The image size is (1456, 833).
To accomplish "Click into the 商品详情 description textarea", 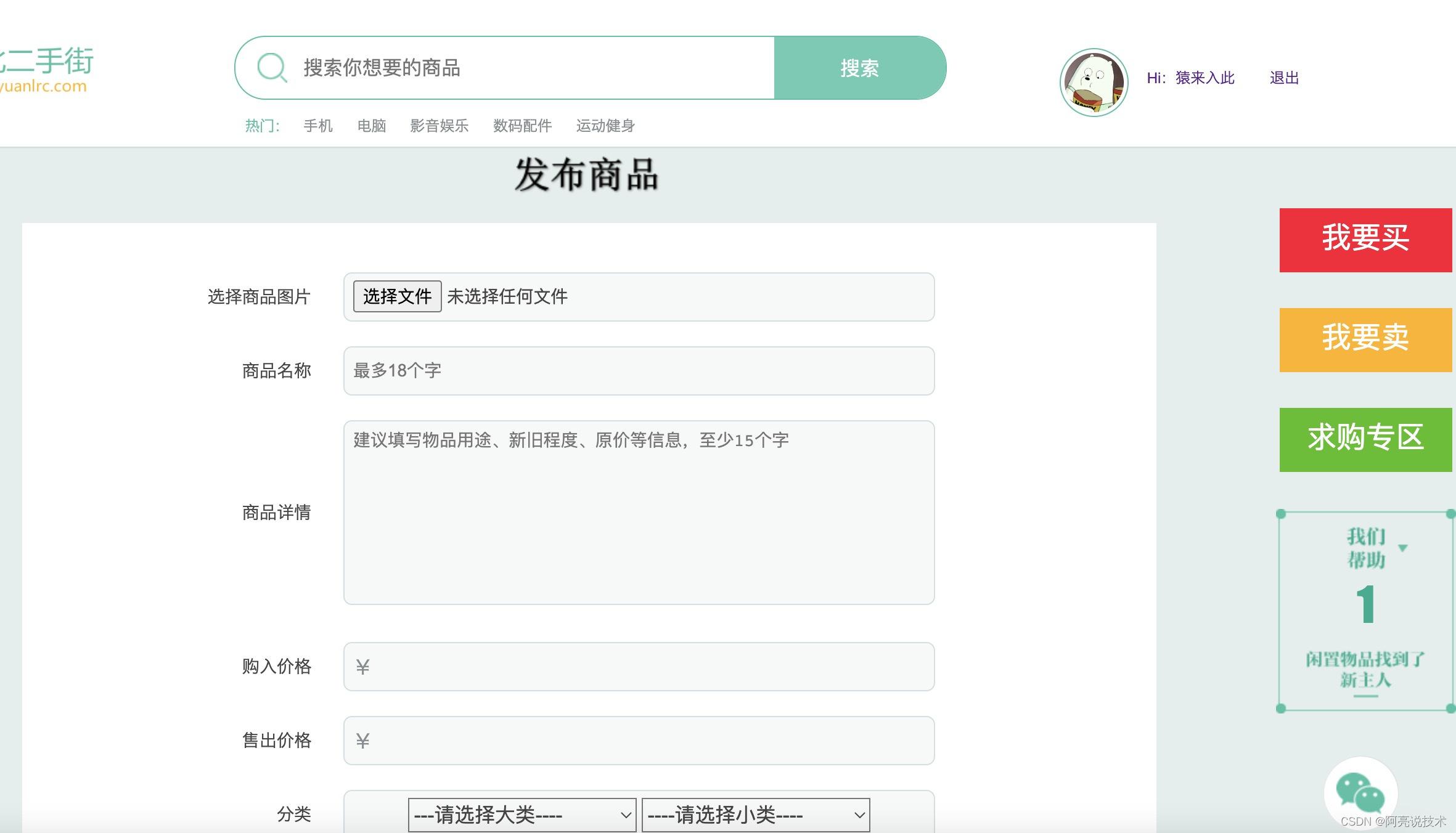I will click(639, 513).
